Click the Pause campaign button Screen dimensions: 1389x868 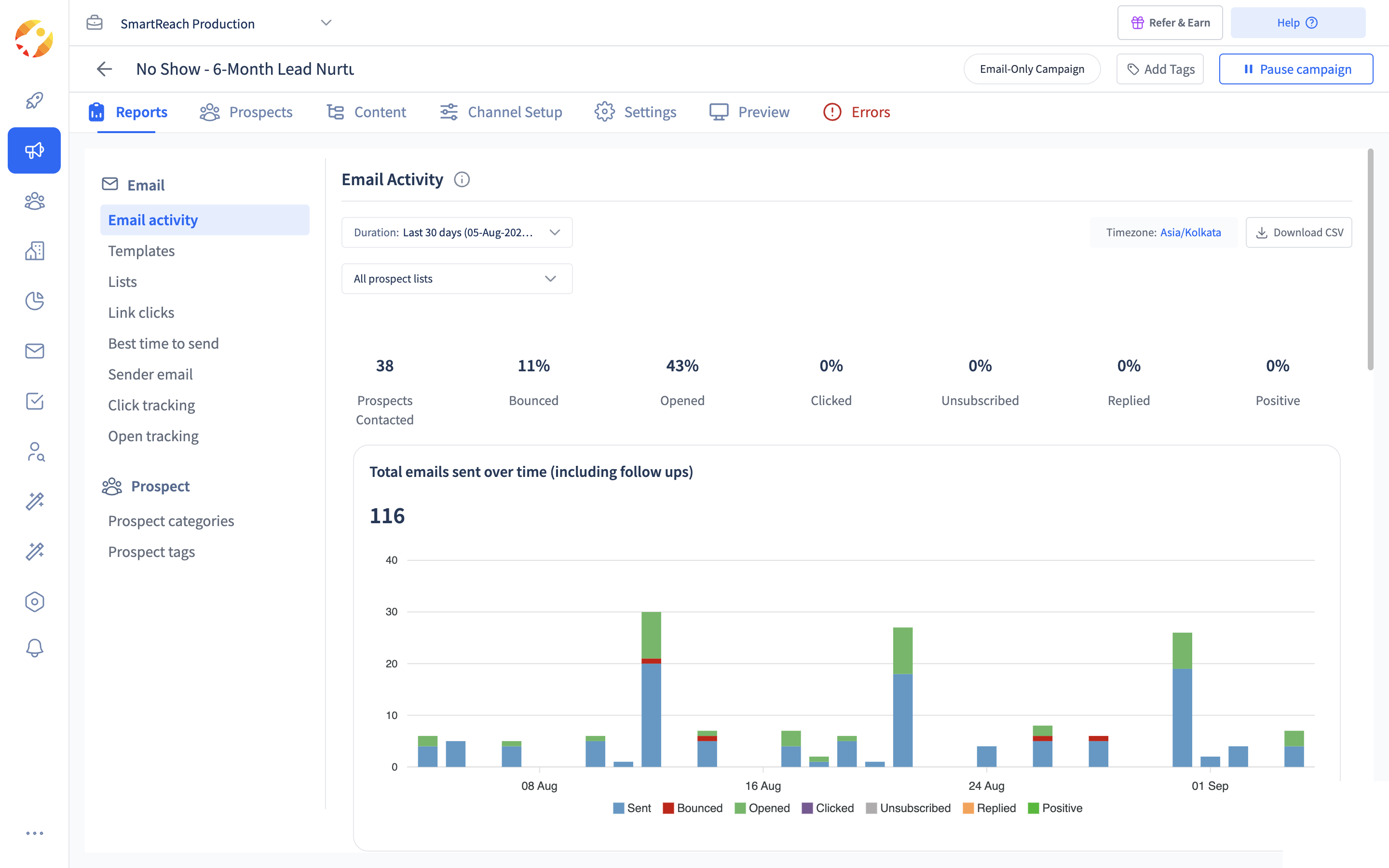click(1296, 69)
